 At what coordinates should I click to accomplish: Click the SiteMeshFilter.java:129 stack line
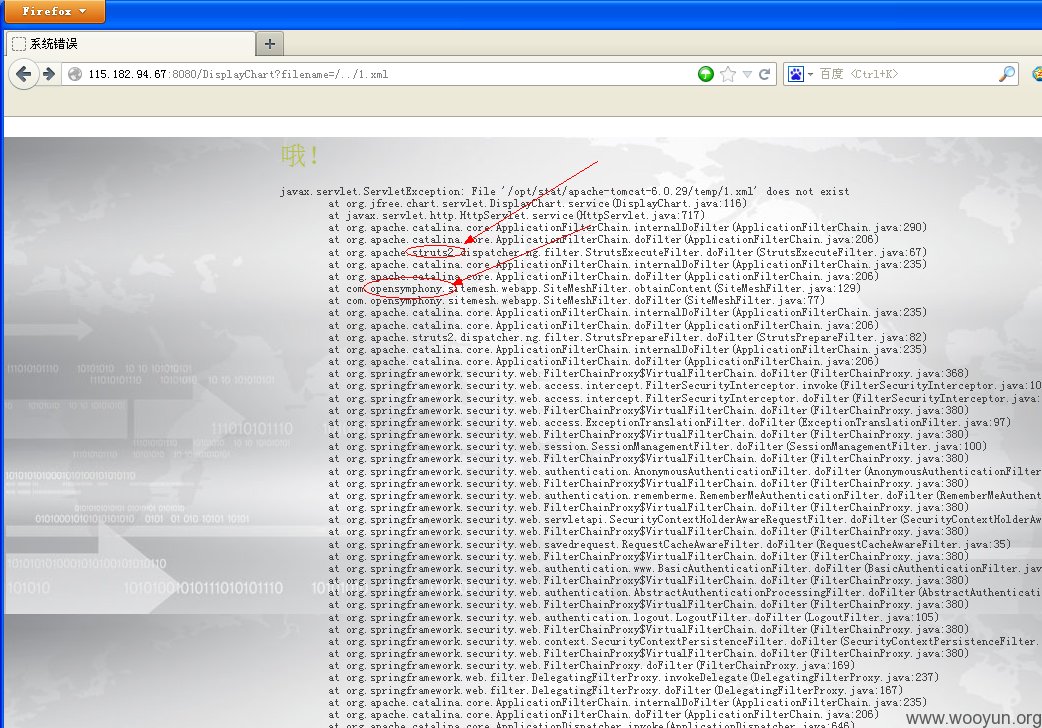click(x=594, y=289)
